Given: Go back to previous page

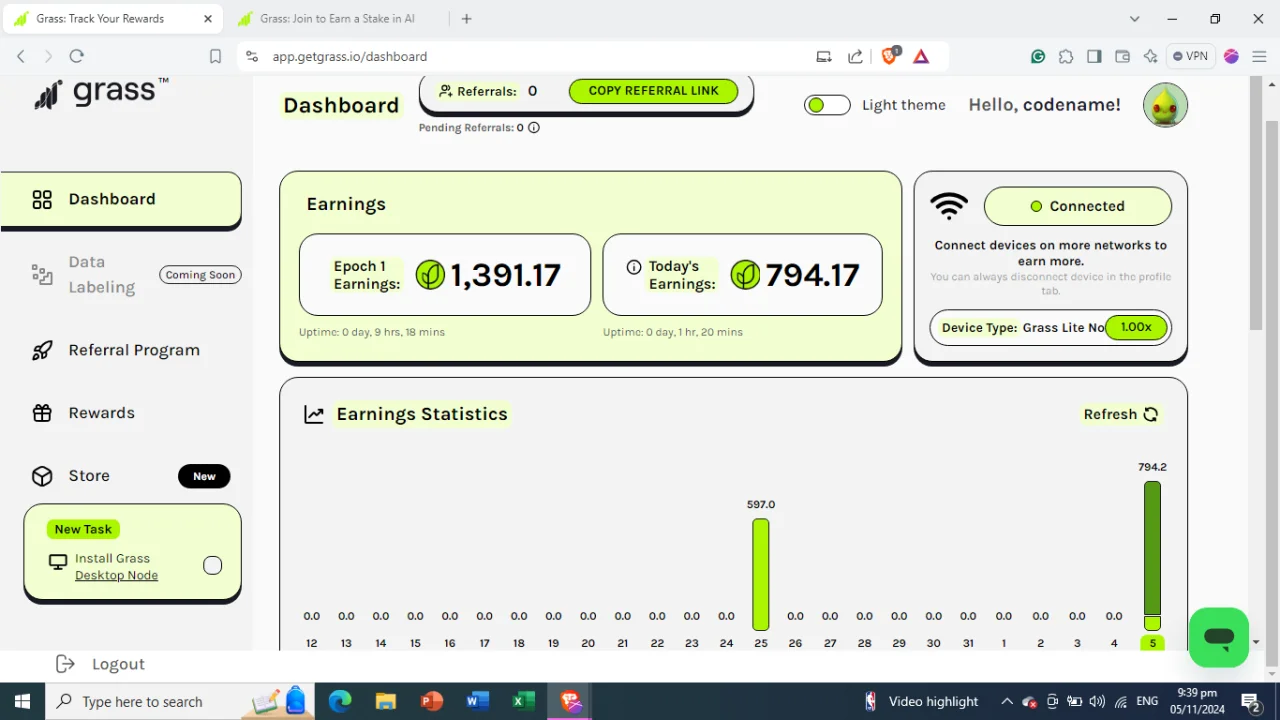Looking at the screenshot, I should [21, 57].
